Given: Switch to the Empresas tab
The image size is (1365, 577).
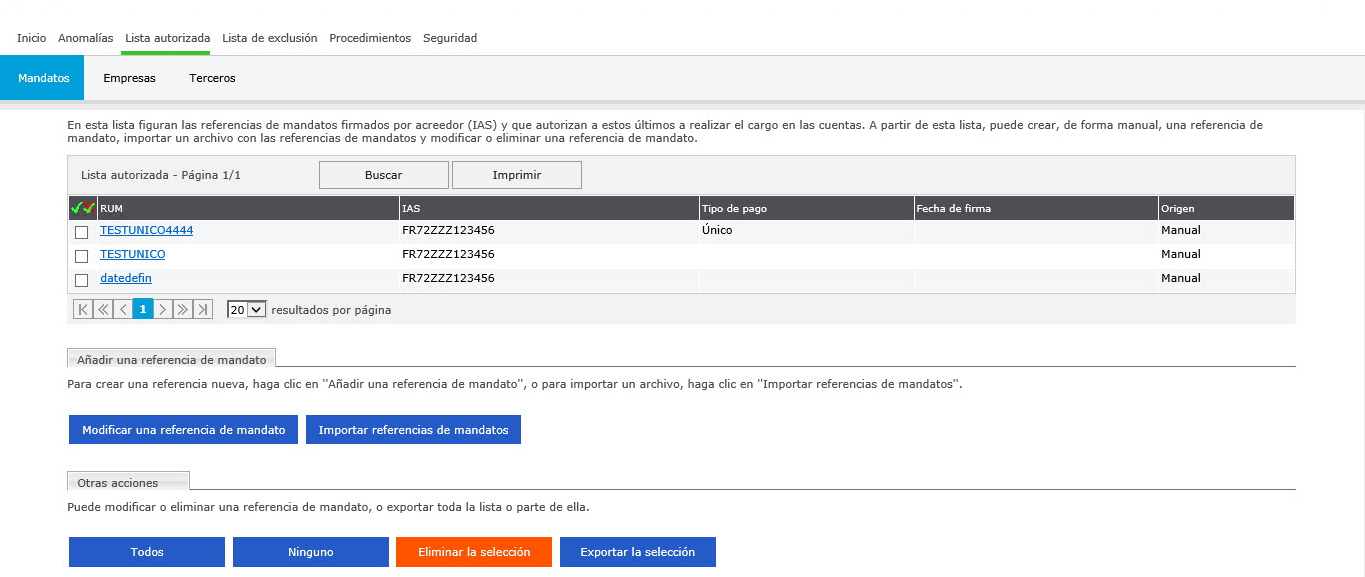Looking at the screenshot, I should 129,78.
